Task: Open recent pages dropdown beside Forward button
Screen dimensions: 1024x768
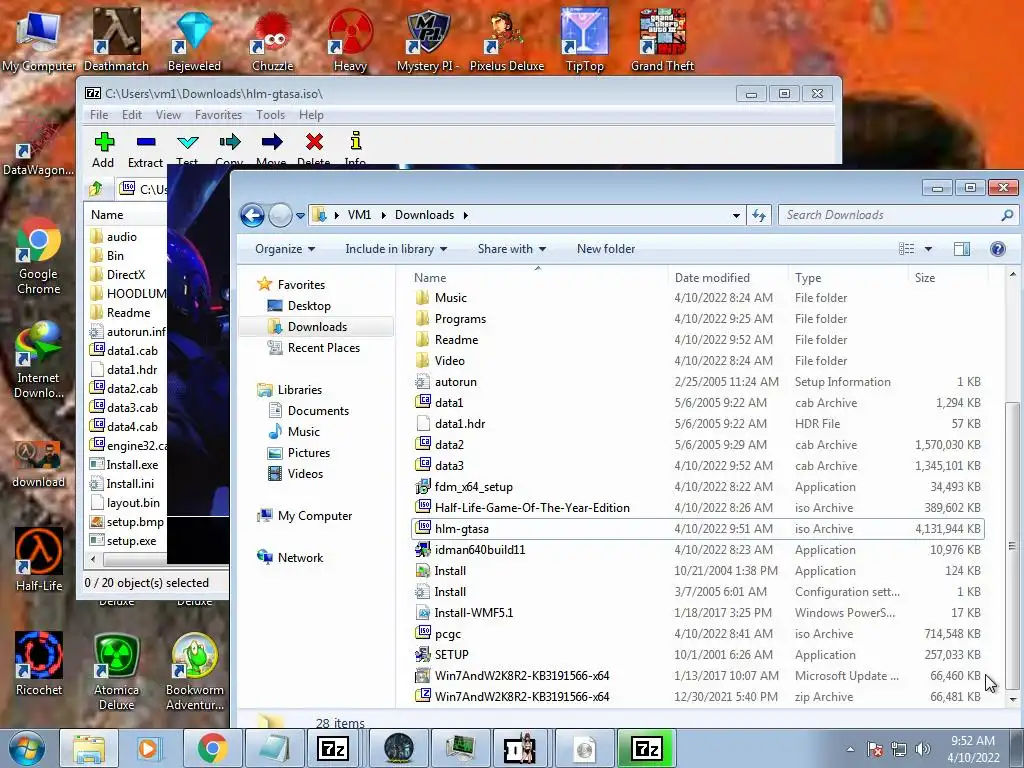Action: (x=300, y=215)
